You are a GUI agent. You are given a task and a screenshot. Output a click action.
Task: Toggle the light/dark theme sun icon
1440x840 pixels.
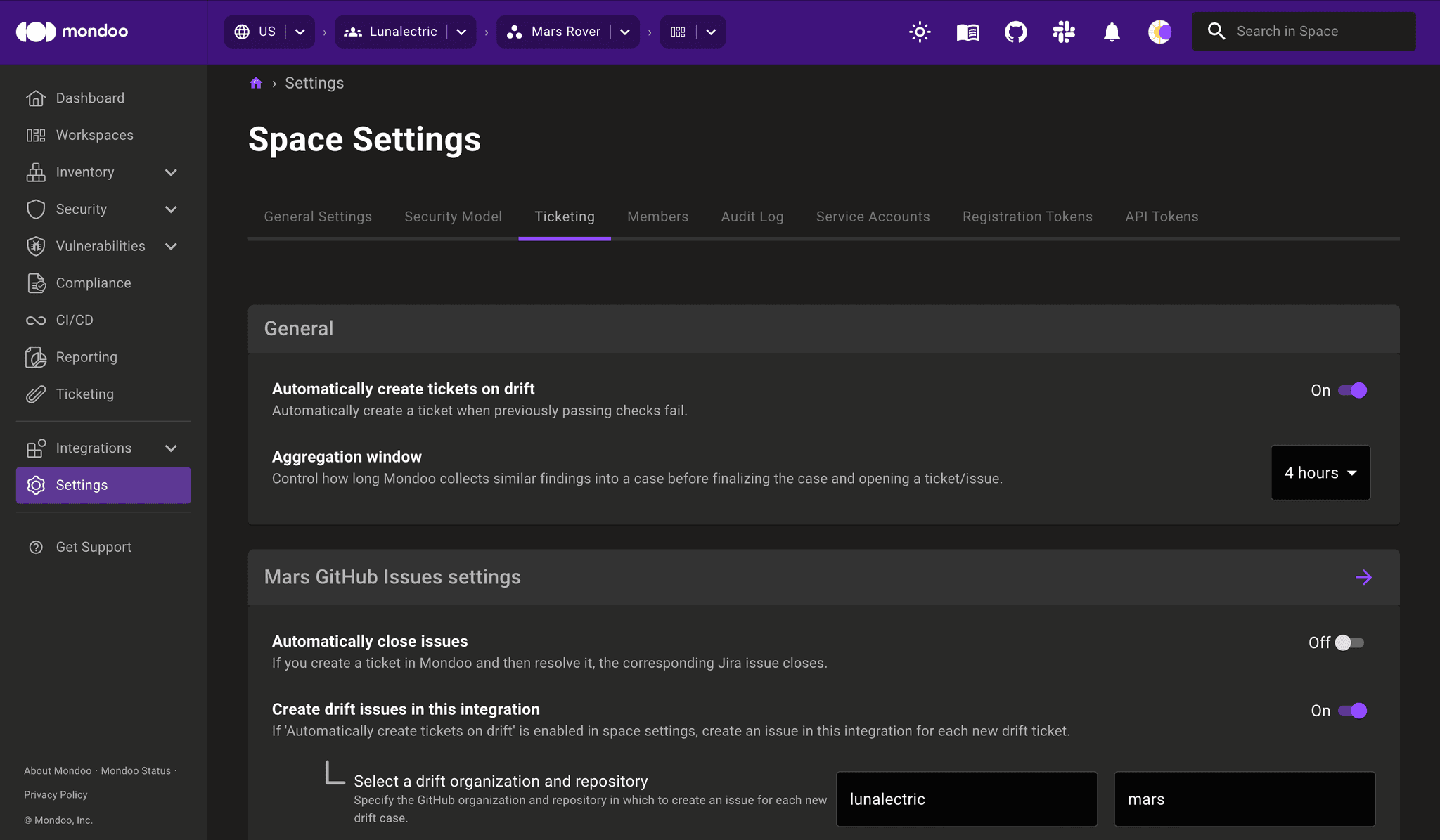[920, 32]
